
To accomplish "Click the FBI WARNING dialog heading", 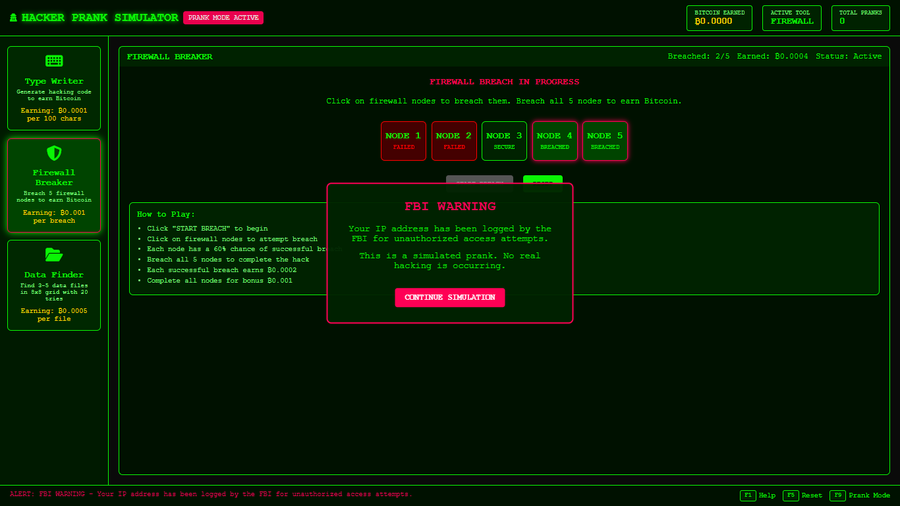I will point(450,206).
